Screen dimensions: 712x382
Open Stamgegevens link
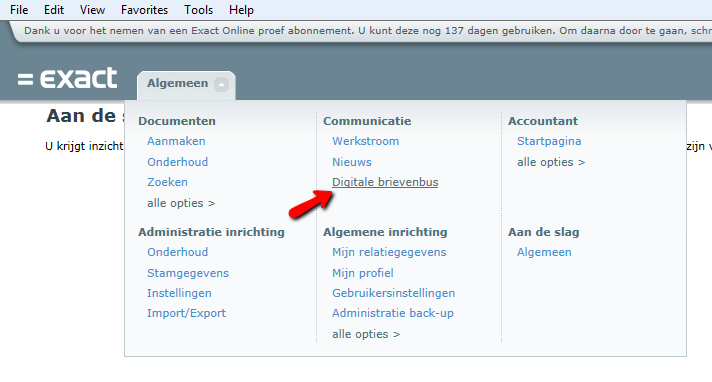[x=188, y=273]
